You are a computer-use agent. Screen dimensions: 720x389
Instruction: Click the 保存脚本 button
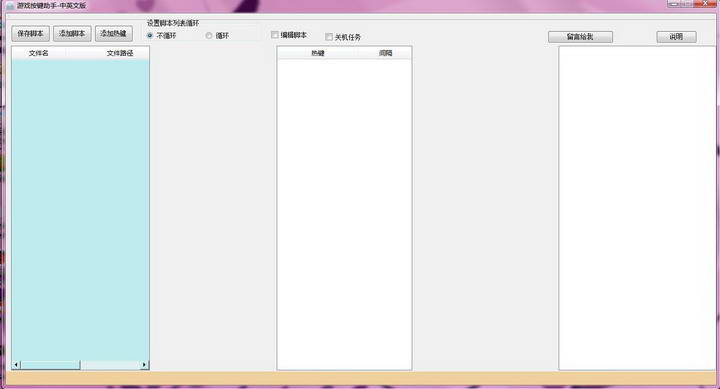pos(30,34)
